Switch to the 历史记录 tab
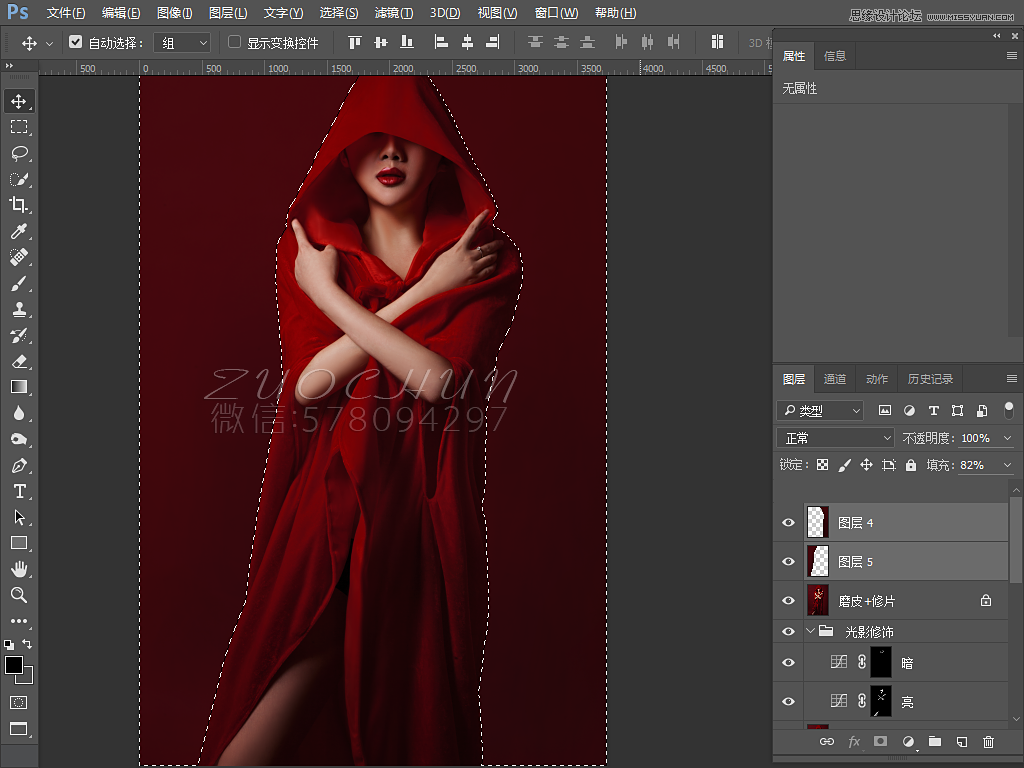Viewport: 1024px width, 768px height. [930, 379]
